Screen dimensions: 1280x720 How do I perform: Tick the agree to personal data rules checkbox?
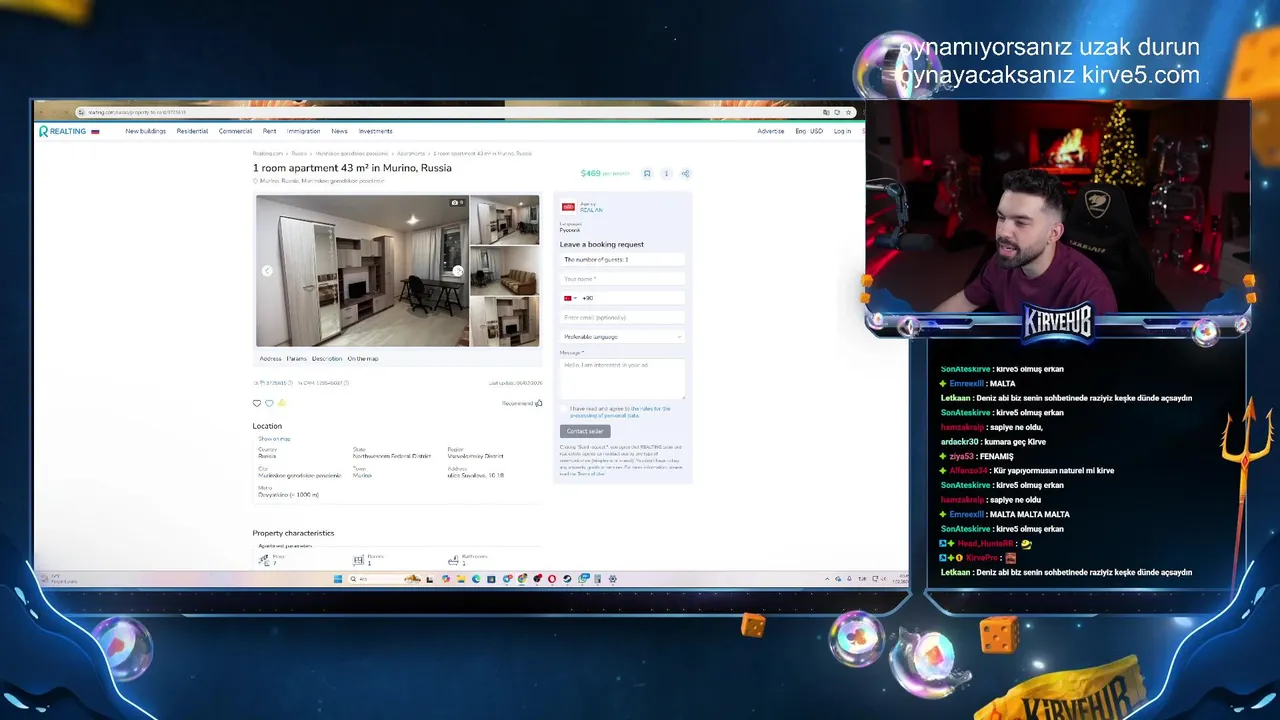[x=564, y=409]
